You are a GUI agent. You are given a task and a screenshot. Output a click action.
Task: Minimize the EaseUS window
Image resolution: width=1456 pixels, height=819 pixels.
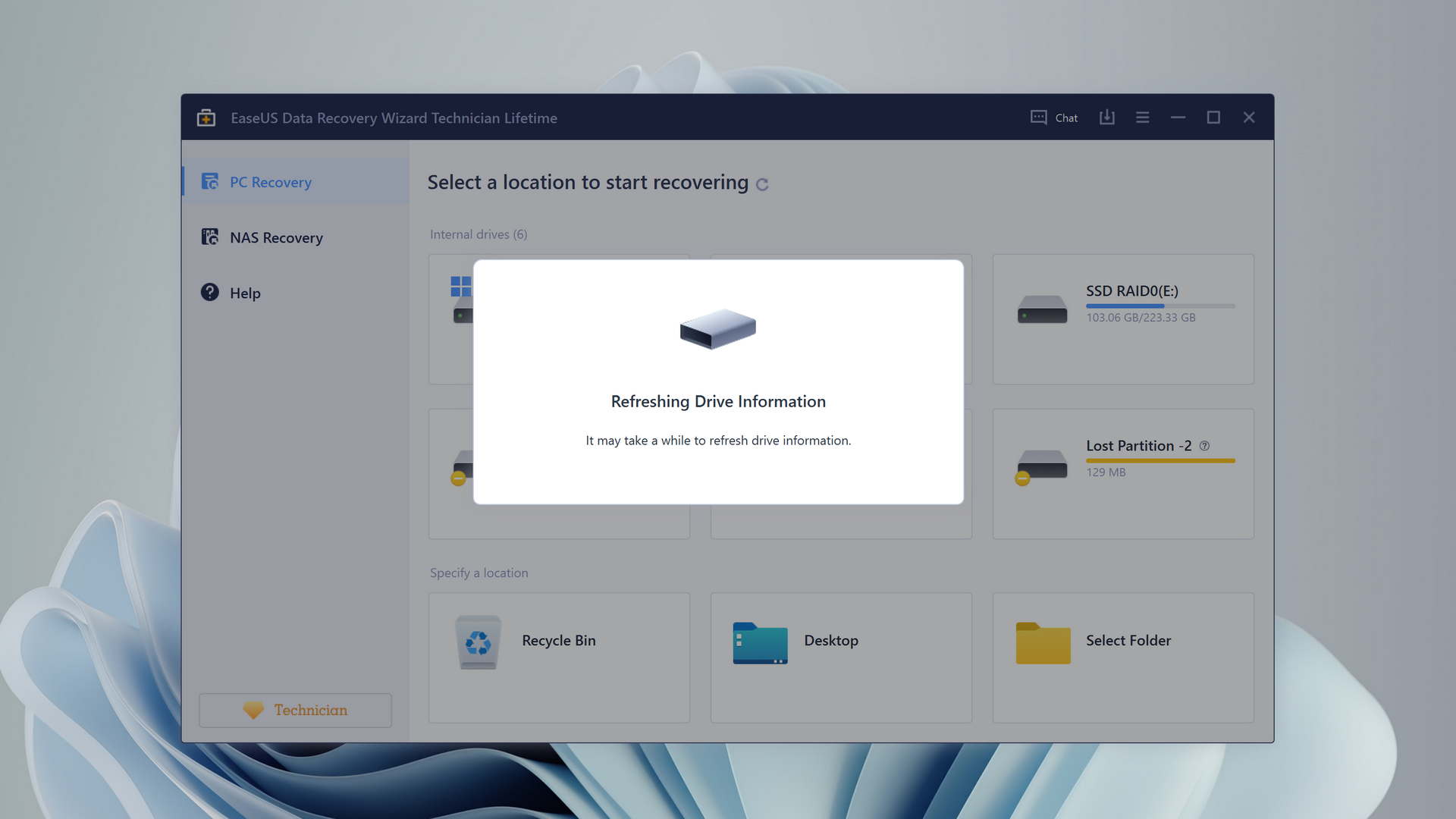tap(1178, 118)
